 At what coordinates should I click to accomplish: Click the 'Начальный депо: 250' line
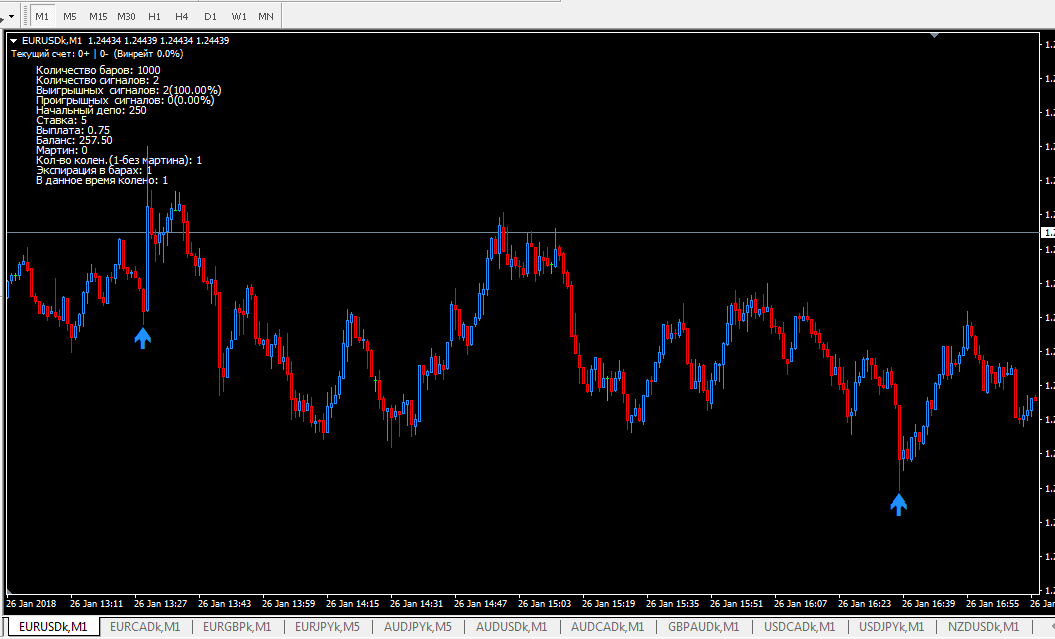click(92, 110)
